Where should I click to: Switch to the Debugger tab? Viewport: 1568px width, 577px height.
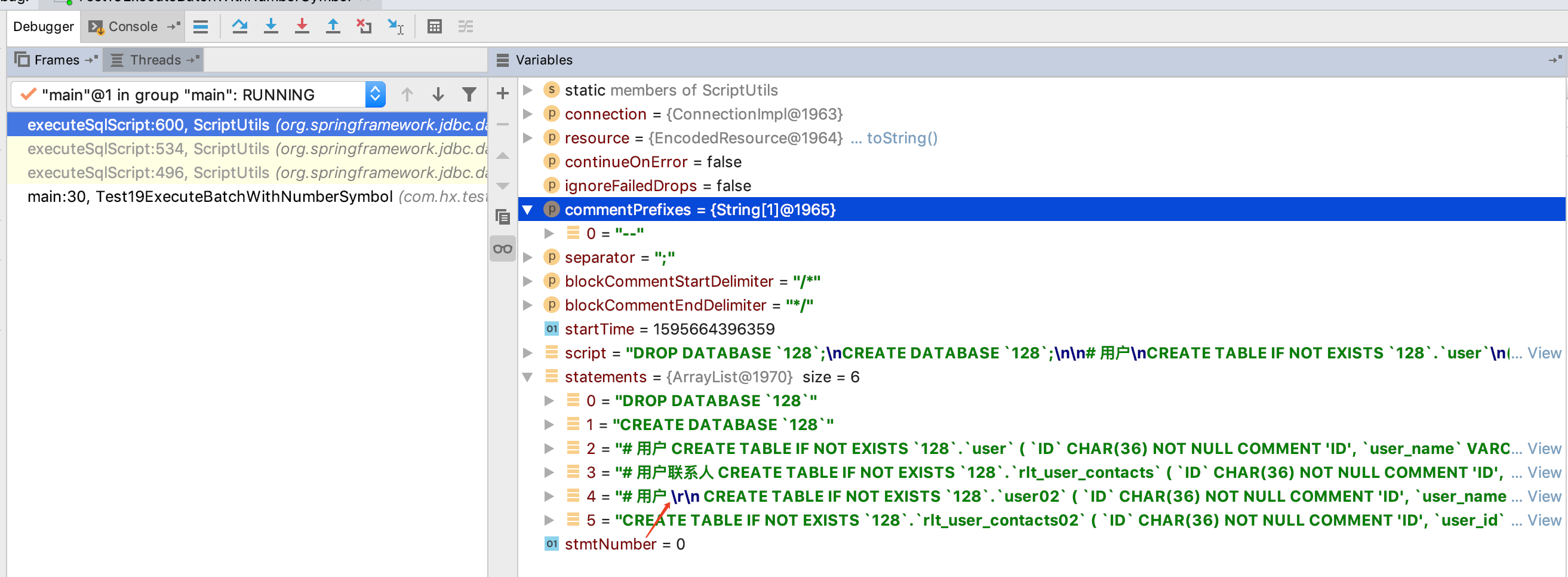[x=43, y=26]
